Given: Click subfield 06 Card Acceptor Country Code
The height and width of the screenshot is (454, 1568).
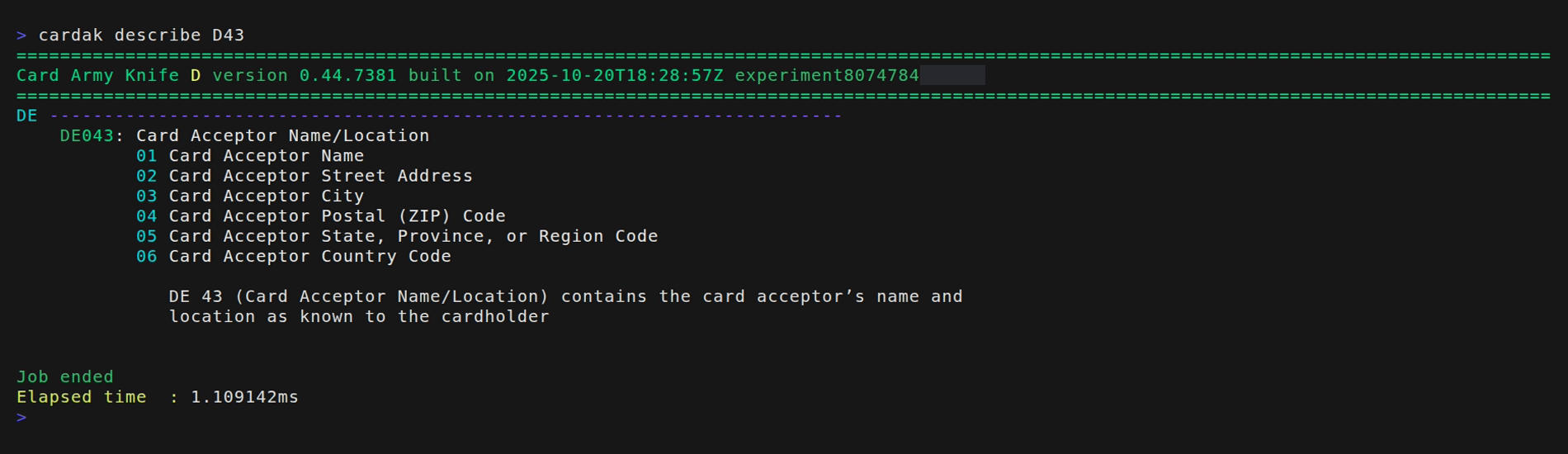Looking at the screenshot, I should (x=294, y=257).
